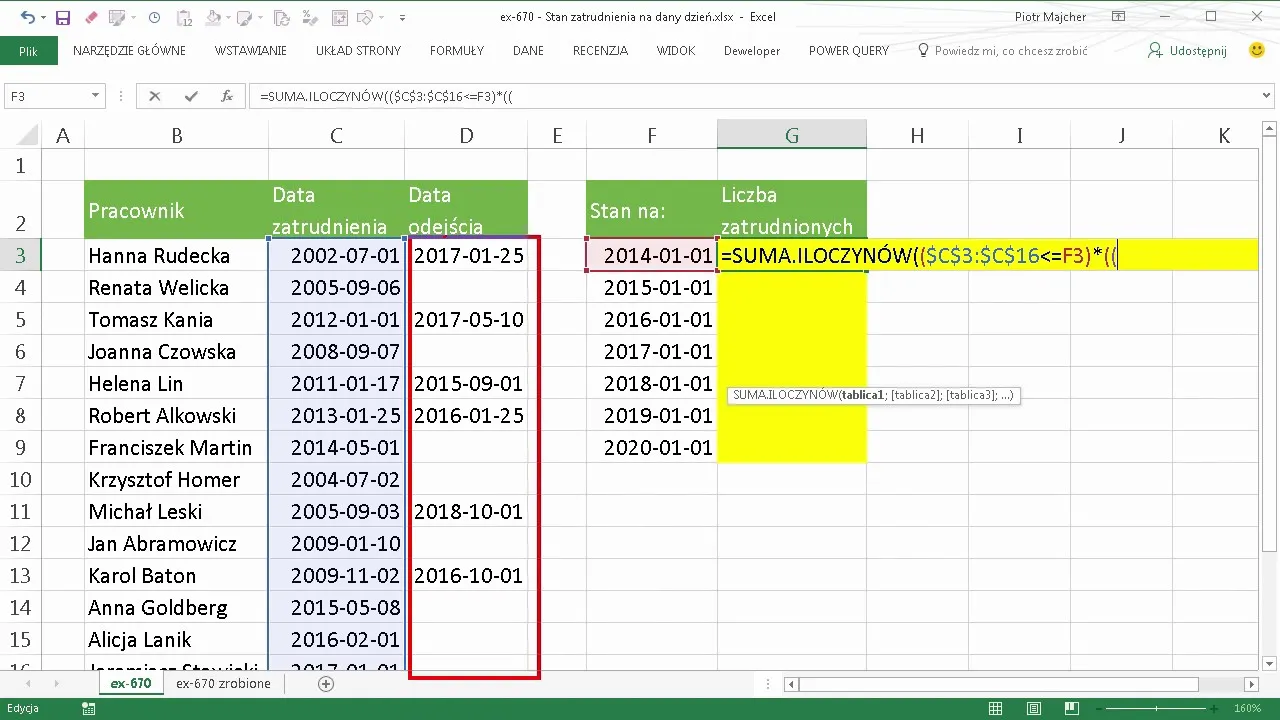Screen dimensions: 1280x720
Task: Click the pink eraser icon in quick access
Action: pyautogui.click(x=92, y=17)
